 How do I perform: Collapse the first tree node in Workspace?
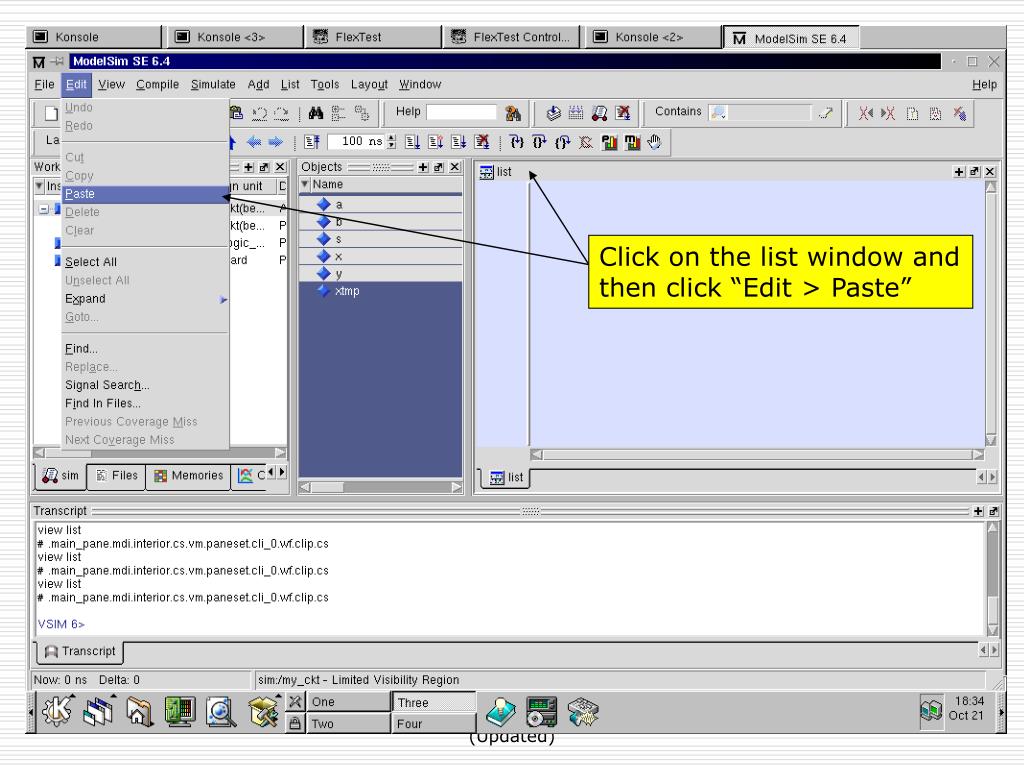(43, 210)
